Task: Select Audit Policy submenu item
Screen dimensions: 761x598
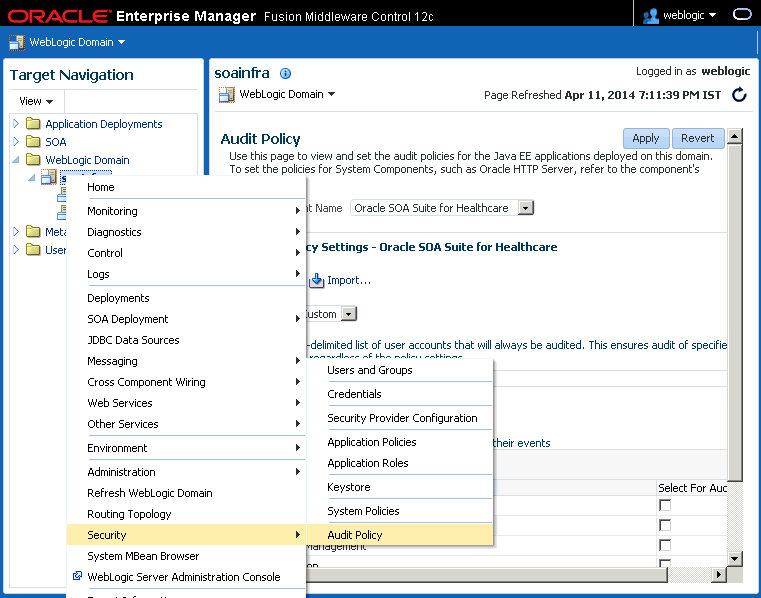Action: pyautogui.click(x=400, y=535)
